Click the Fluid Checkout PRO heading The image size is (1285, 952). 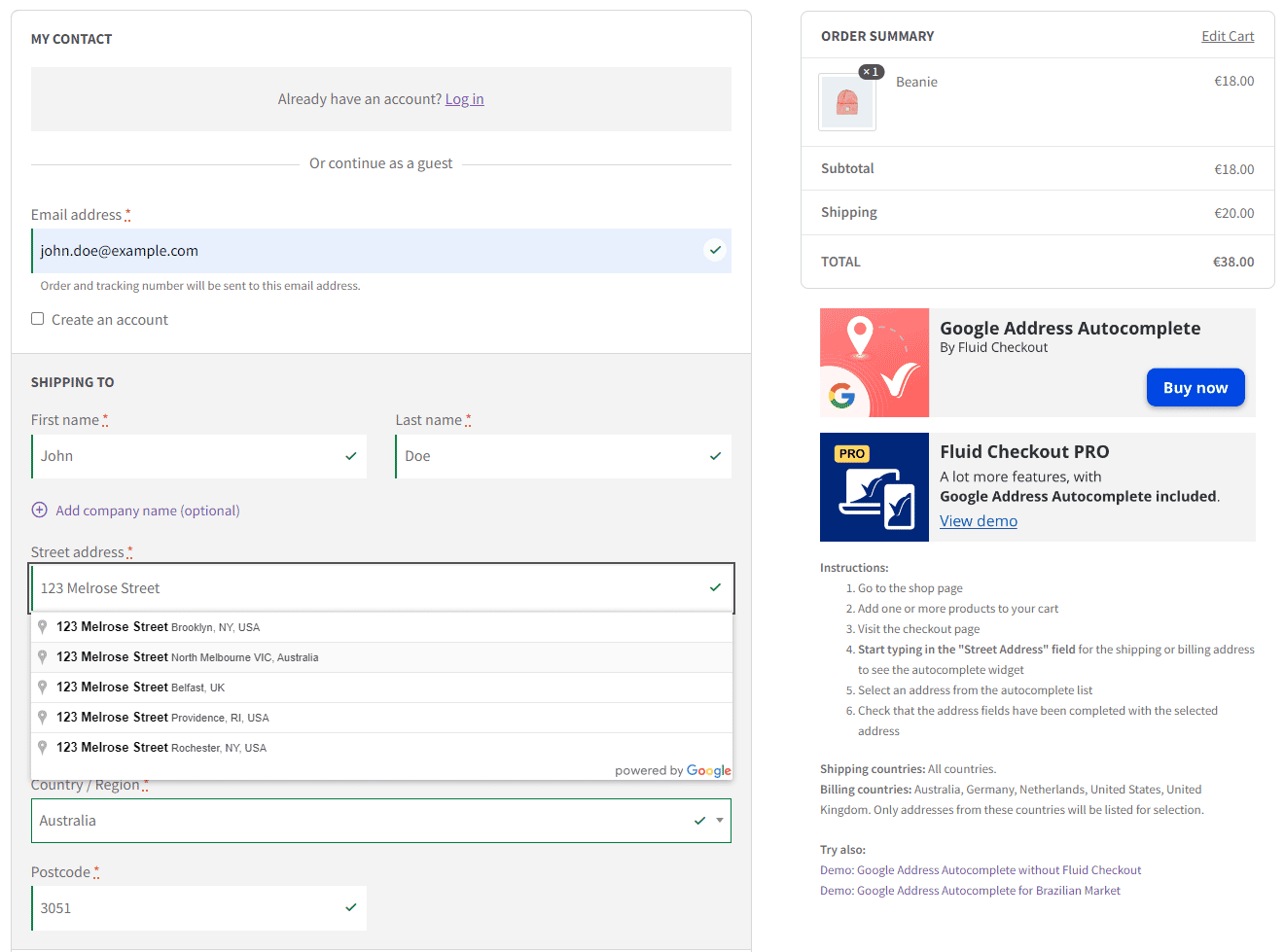pyautogui.click(x=1024, y=452)
